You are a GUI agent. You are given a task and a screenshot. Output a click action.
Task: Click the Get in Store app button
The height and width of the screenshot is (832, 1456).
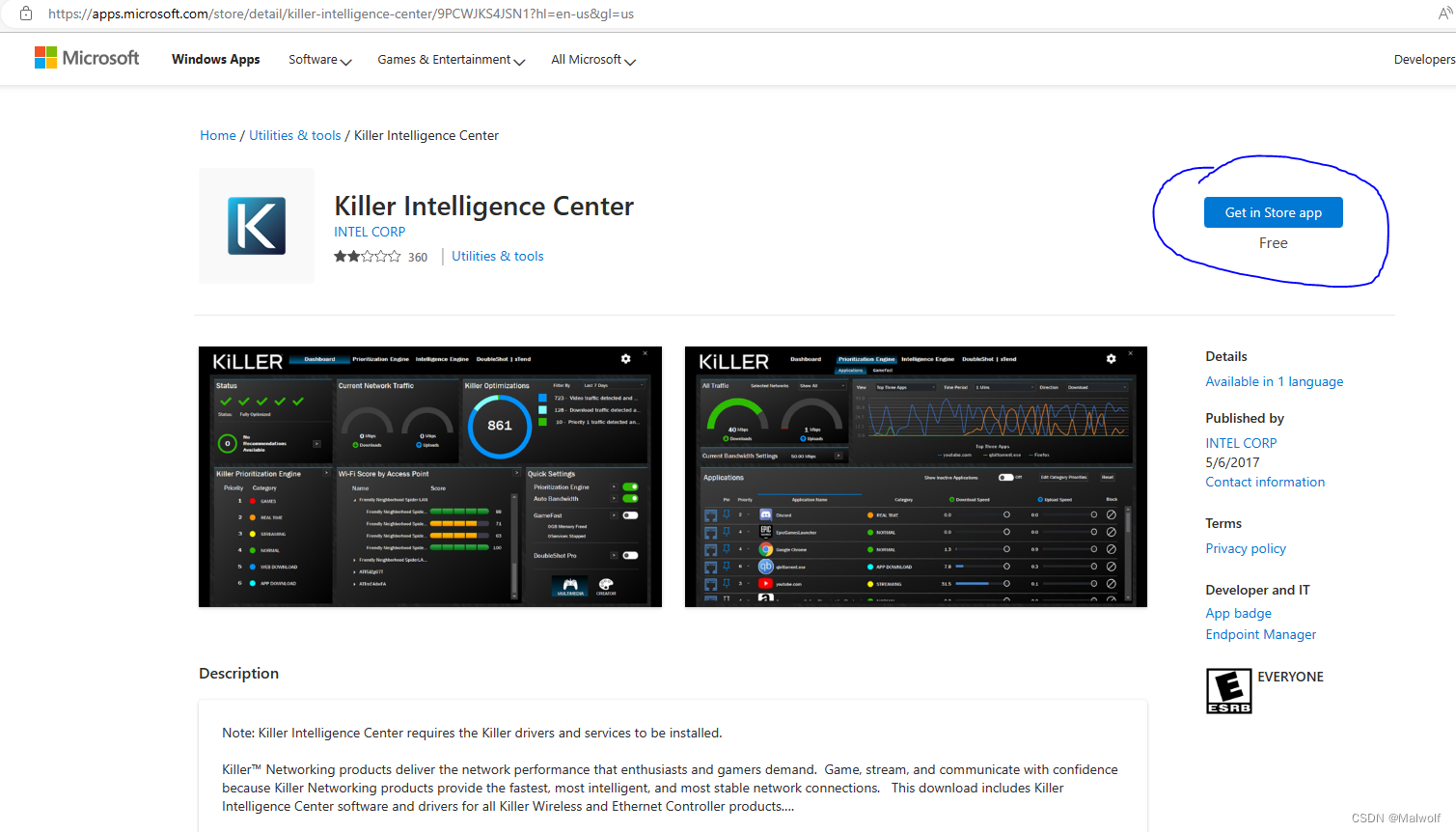tap(1274, 212)
